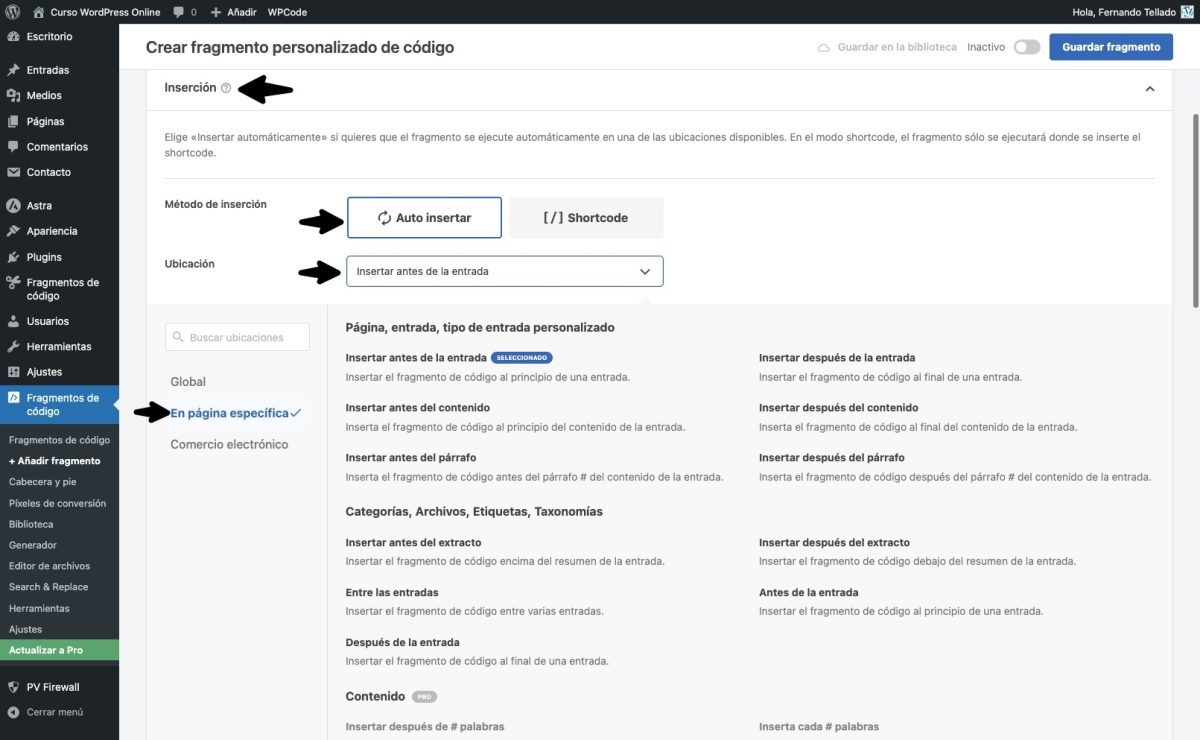Click the Comentarios speech bubble icon
The height and width of the screenshot is (740, 1200).
13,147
